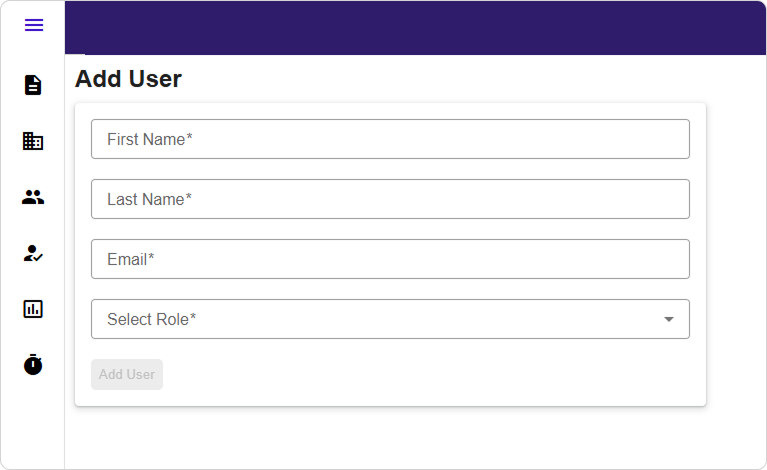
Task: Click the purple top header bar
Action: [x=415, y=27]
